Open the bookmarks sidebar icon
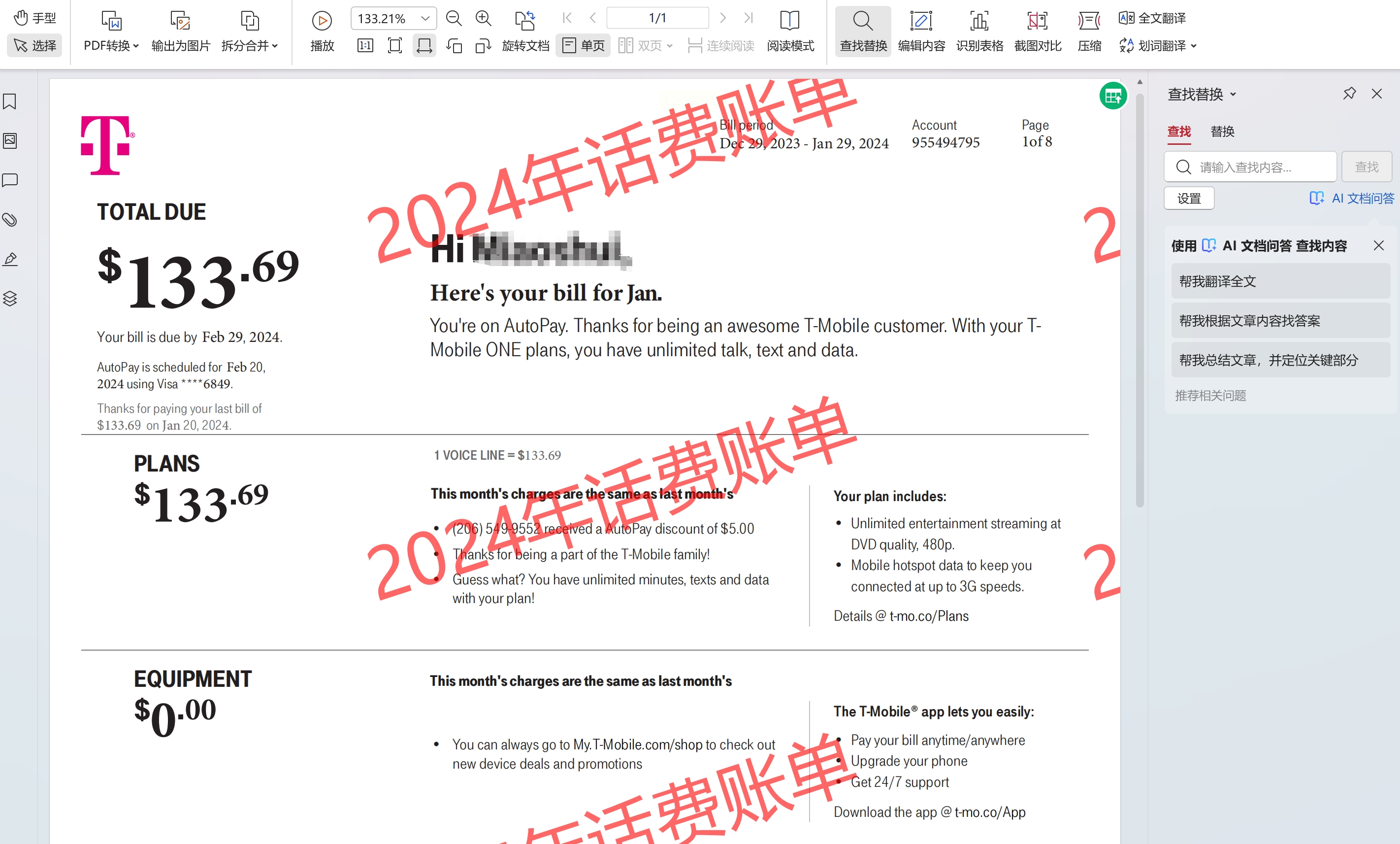1400x844 pixels. (x=10, y=101)
